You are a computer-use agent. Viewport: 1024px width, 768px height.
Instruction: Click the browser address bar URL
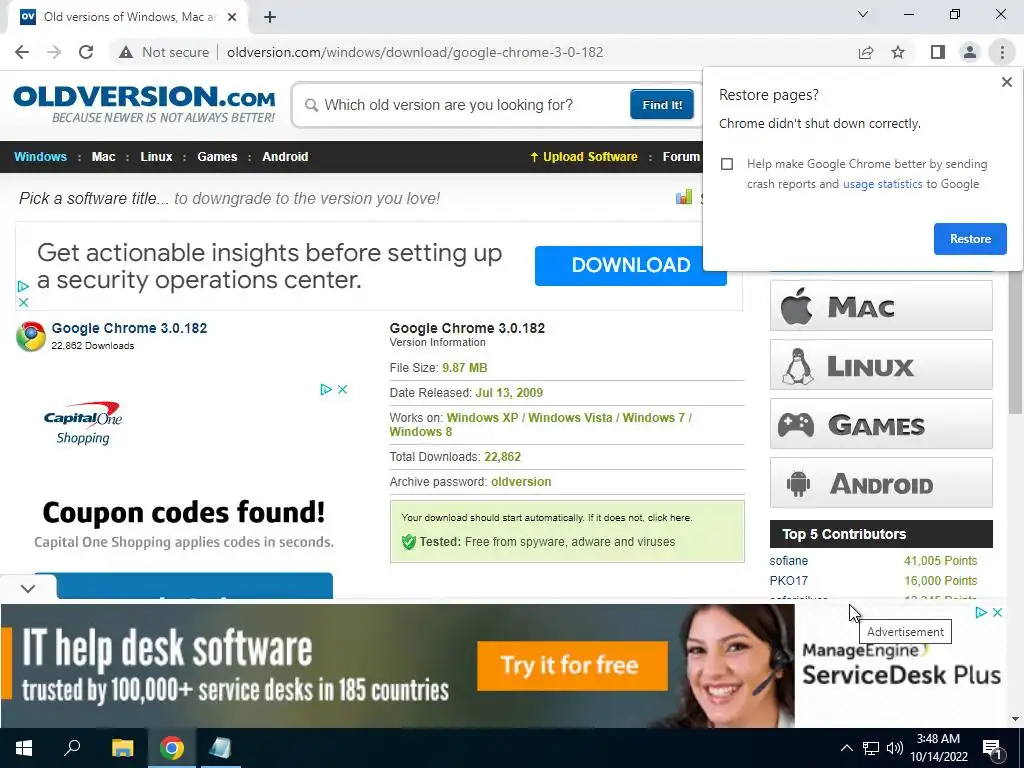pos(415,52)
